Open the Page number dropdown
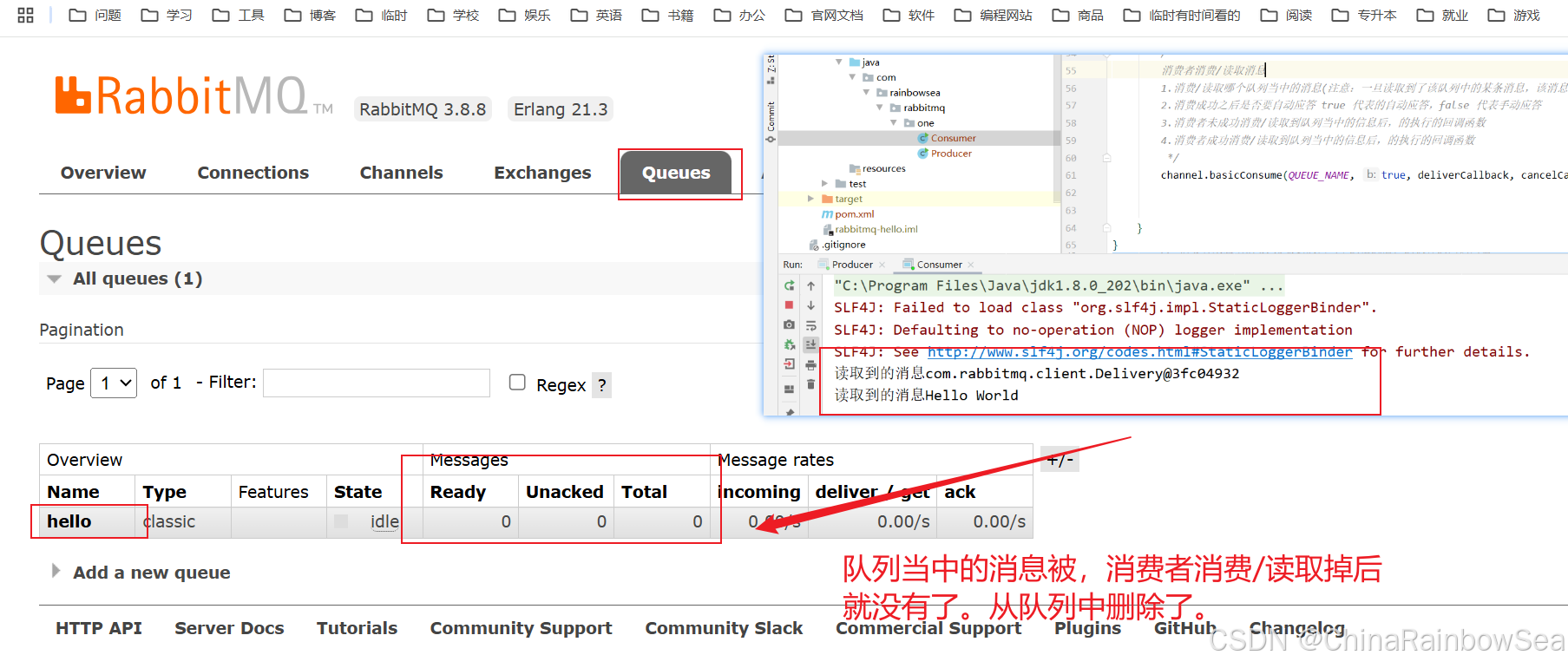Image resolution: width=1568 pixels, height=668 pixels. (x=114, y=383)
